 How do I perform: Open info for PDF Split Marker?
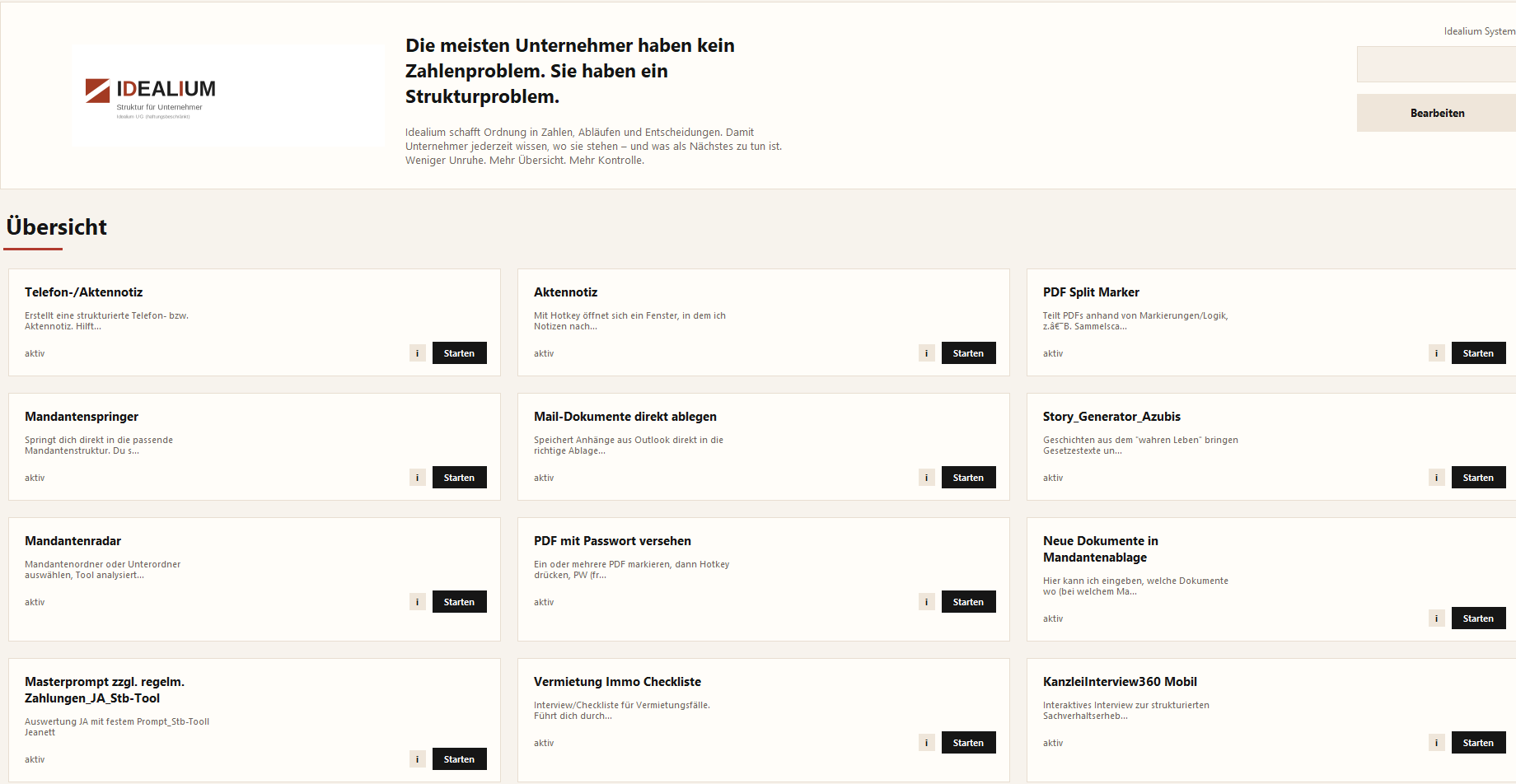(1436, 352)
